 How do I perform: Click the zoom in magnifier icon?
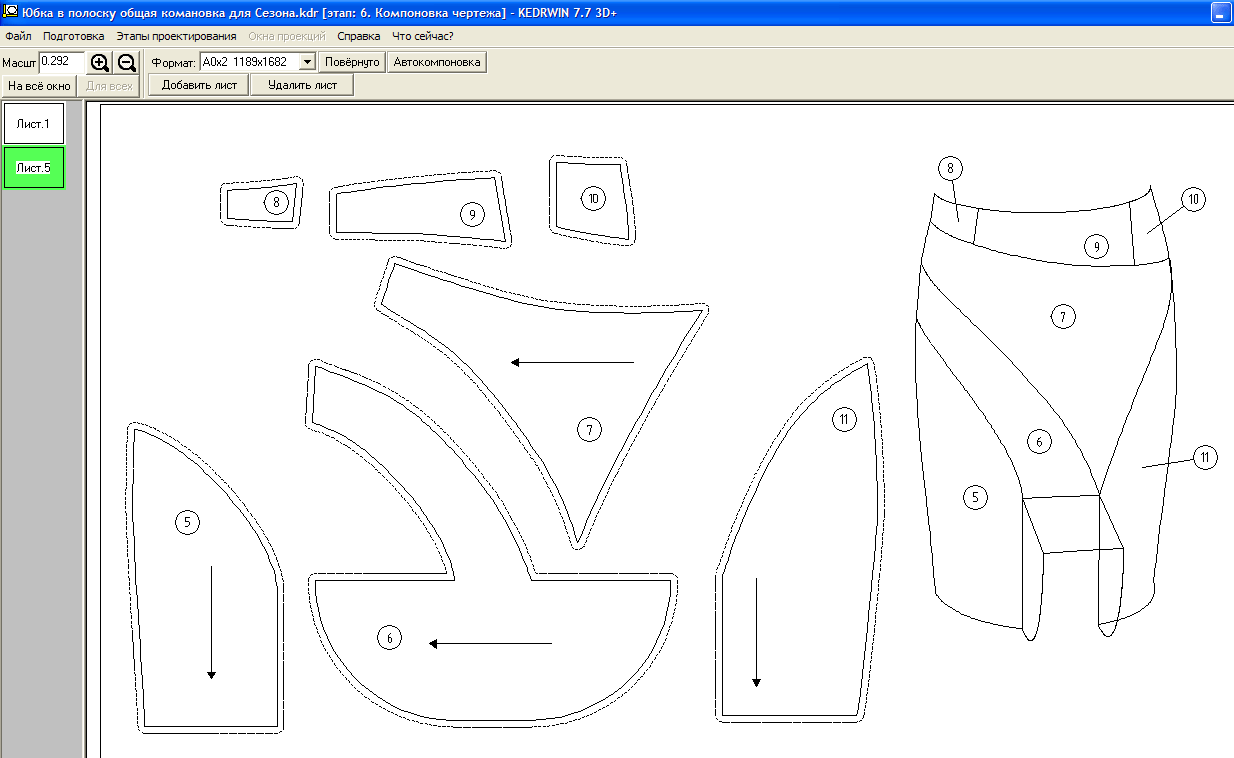tap(100, 62)
